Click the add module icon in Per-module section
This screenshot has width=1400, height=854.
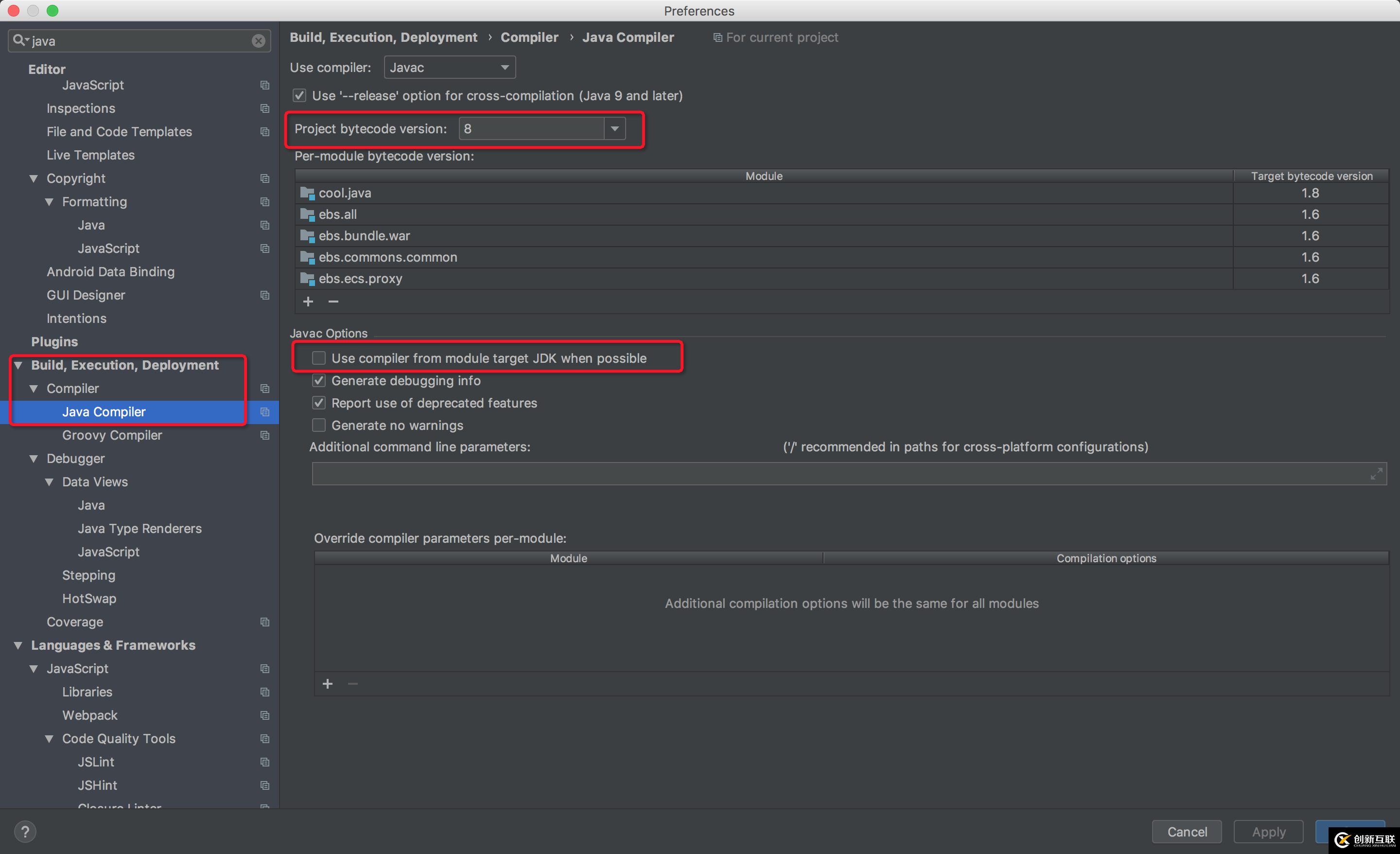[x=308, y=300]
